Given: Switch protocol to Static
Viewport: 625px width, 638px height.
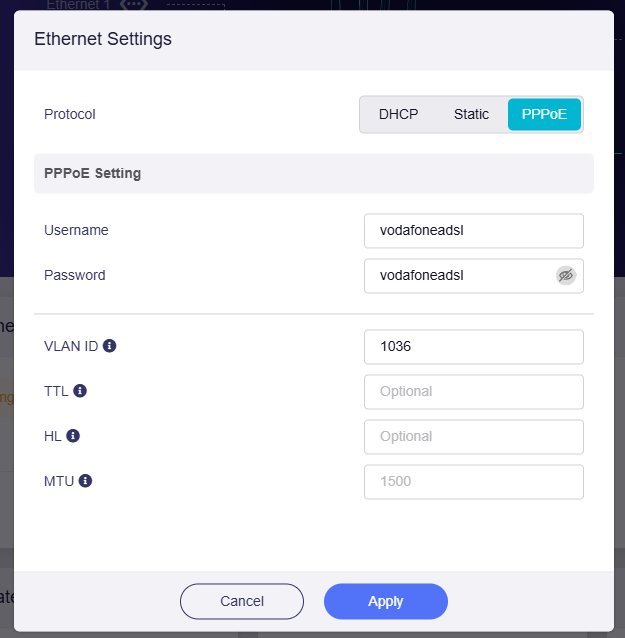Looking at the screenshot, I should [x=471, y=114].
